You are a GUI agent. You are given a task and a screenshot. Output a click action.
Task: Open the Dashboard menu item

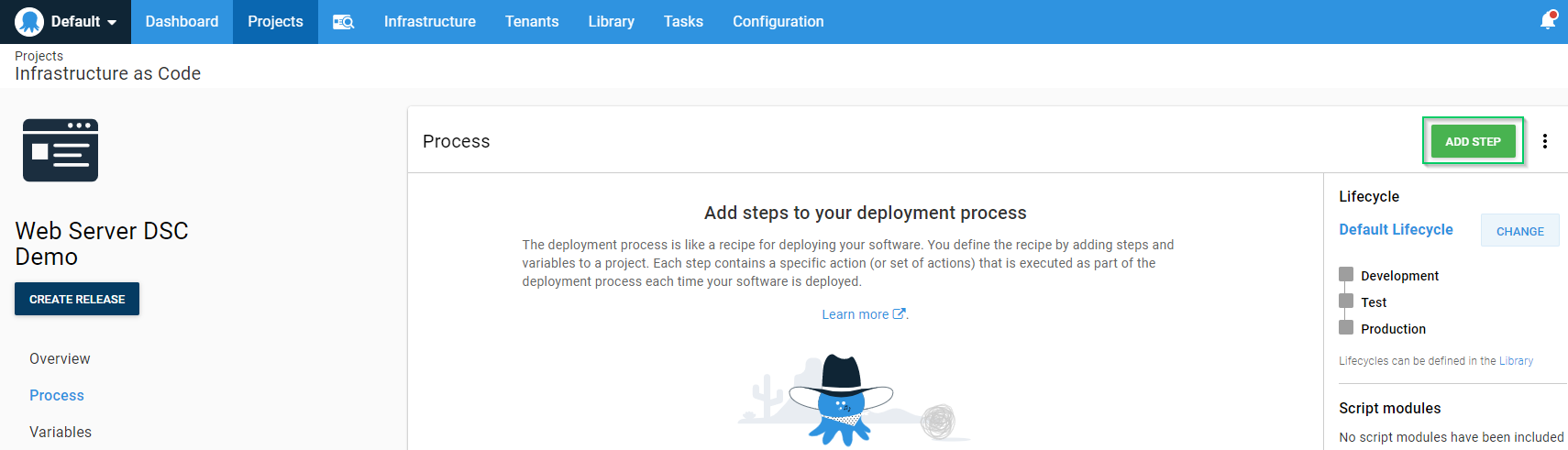tap(182, 22)
